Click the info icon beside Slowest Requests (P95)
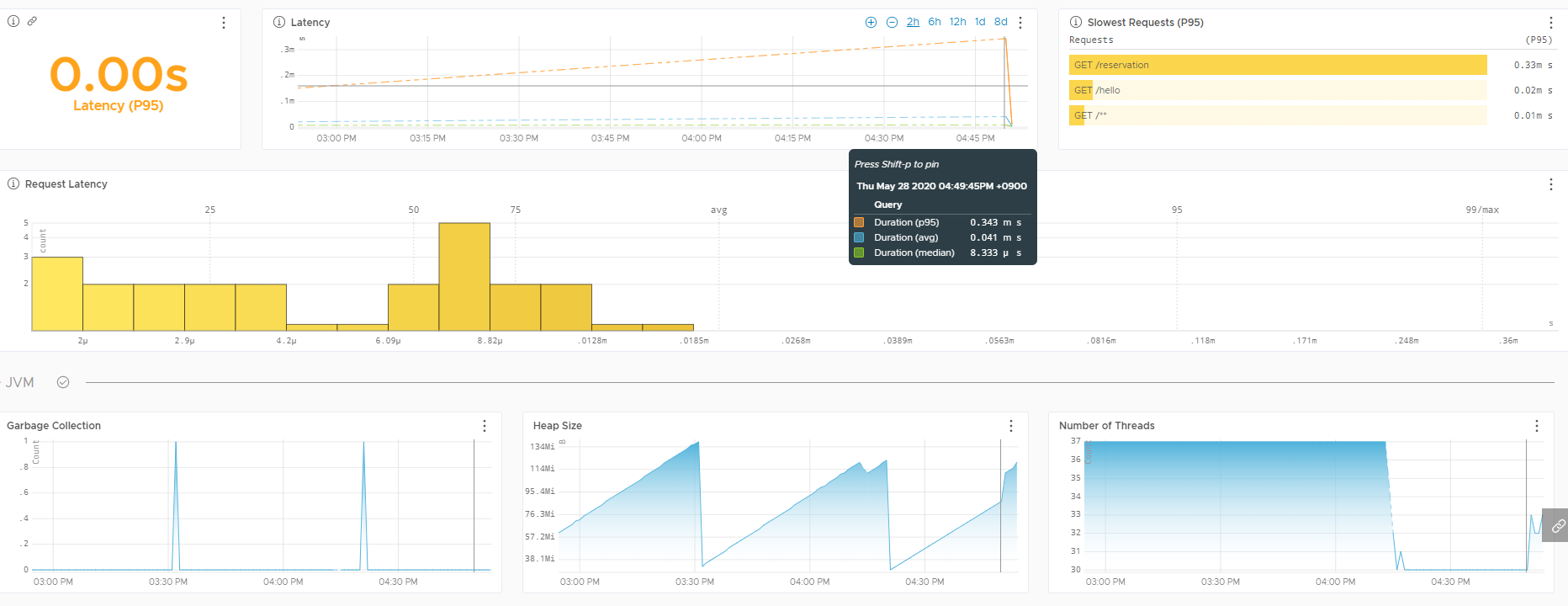The image size is (1568, 606). tap(1076, 22)
